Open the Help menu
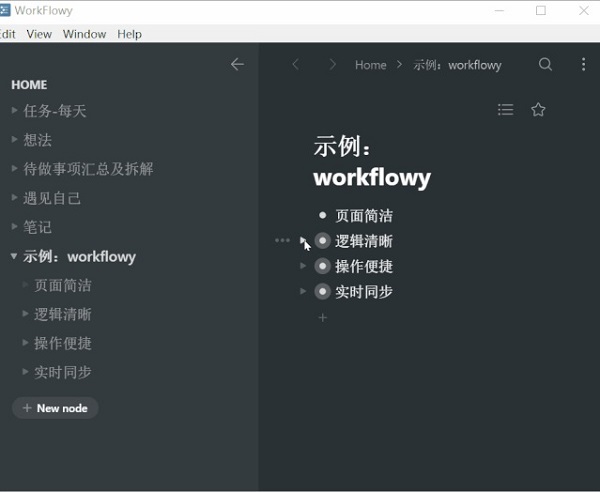The width and height of the screenshot is (600, 492). coord(129,34)
